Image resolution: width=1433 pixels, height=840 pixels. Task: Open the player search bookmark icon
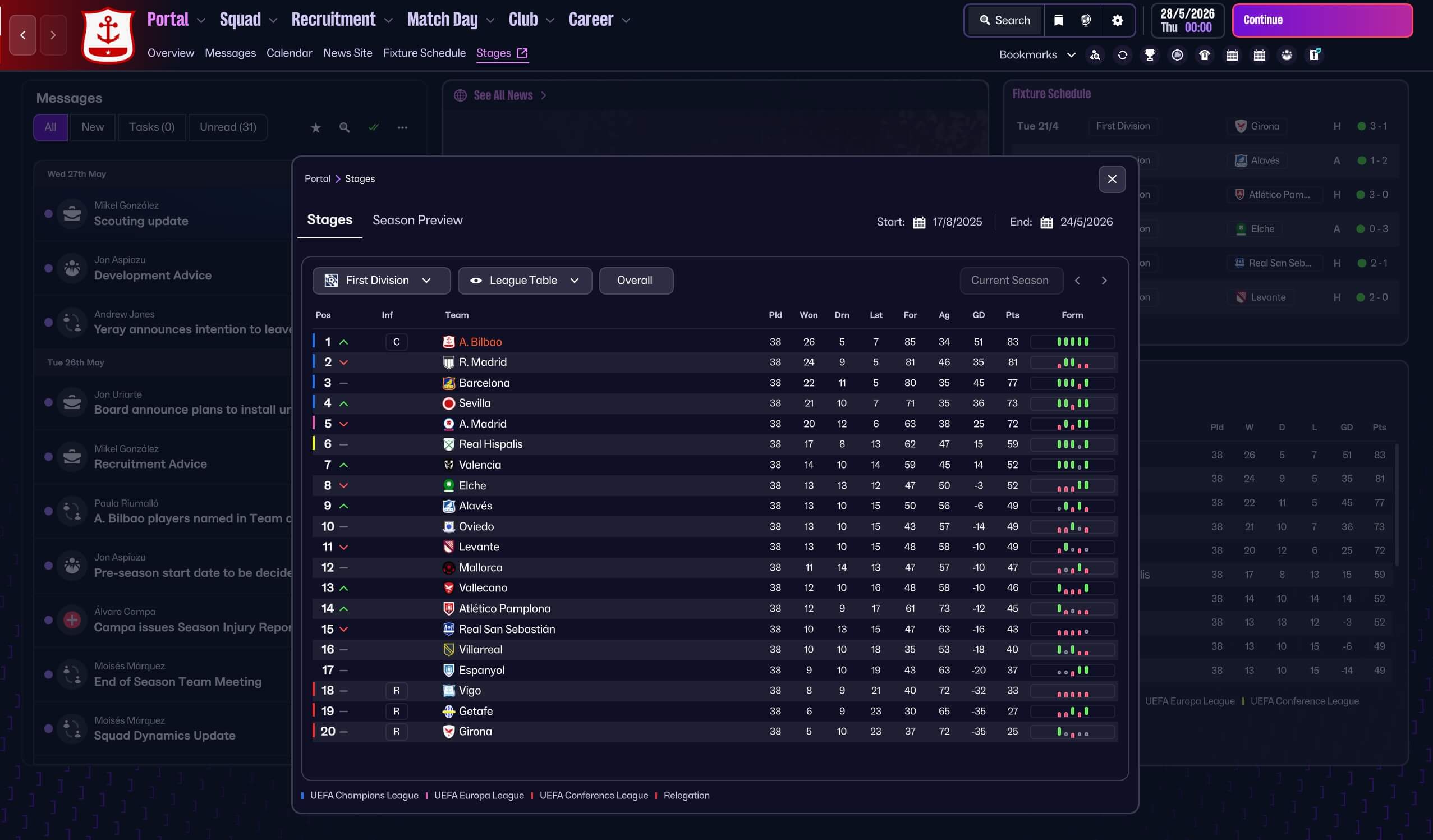1095,54
